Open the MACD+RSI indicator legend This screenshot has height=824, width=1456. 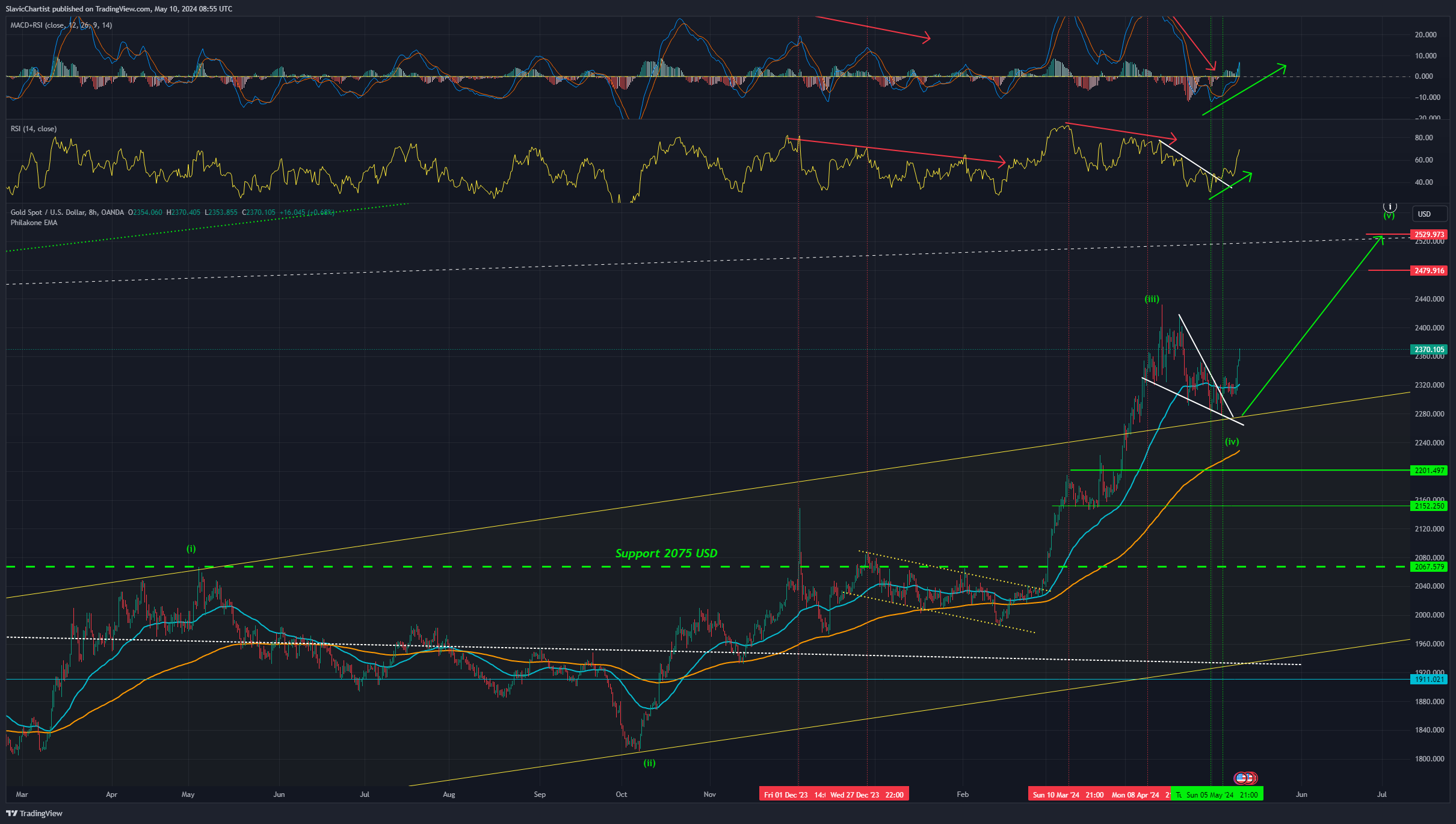click(x=61, y=25)
